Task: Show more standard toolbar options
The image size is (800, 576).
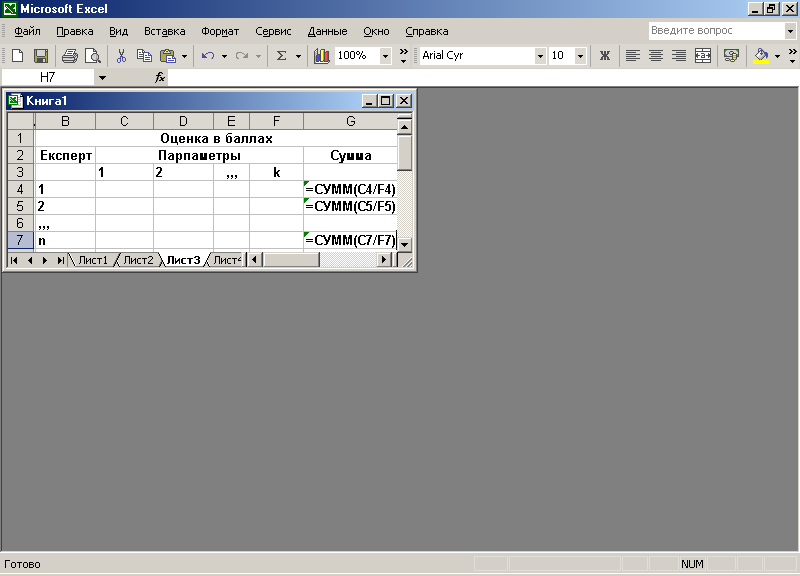Action: point(404,56)
